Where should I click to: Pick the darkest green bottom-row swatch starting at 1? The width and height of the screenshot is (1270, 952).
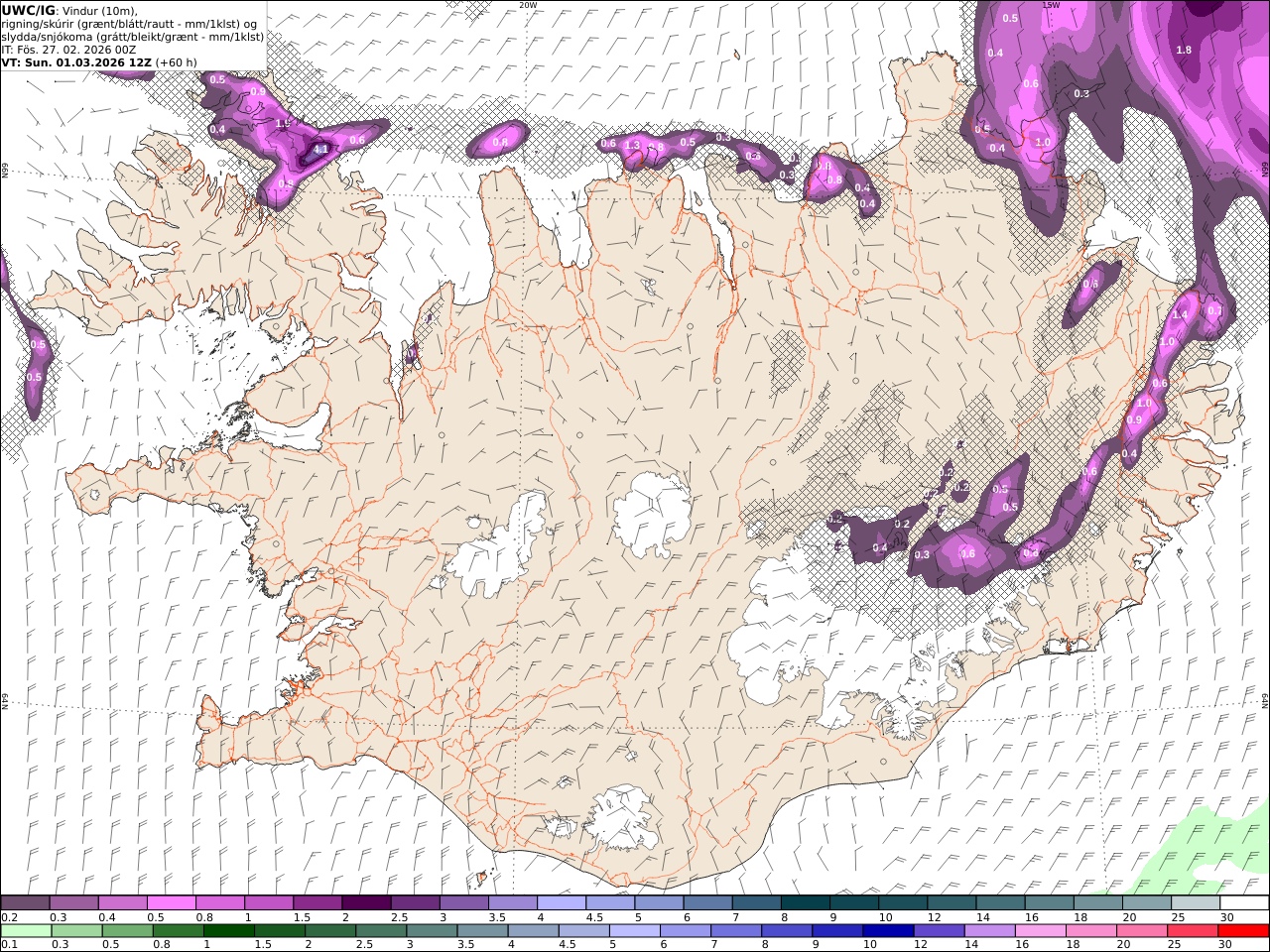point(230,930)
